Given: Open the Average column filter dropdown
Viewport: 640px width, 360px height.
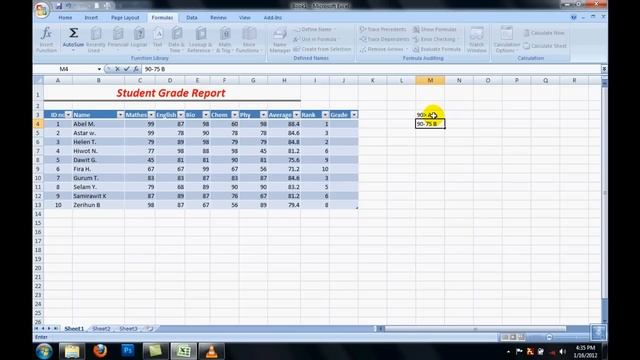Looking at the screenshot, I should [296, 115].
